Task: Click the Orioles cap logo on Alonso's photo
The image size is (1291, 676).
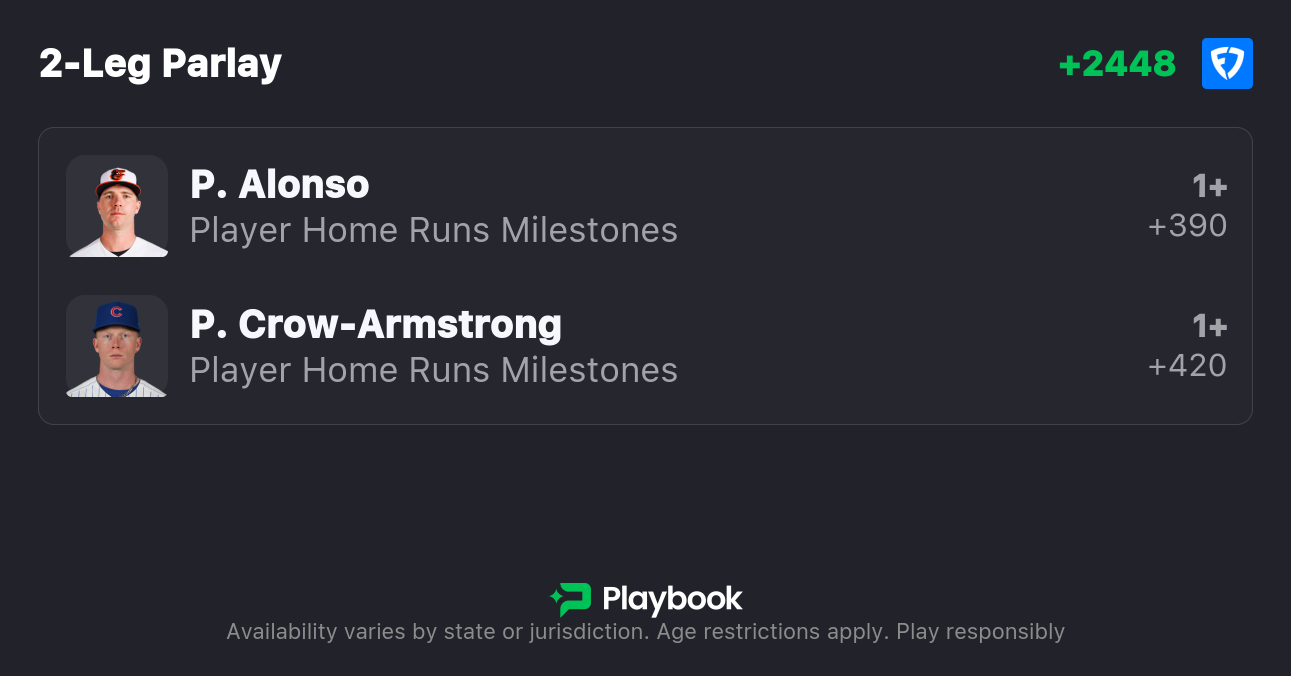Action: [117, 175]
